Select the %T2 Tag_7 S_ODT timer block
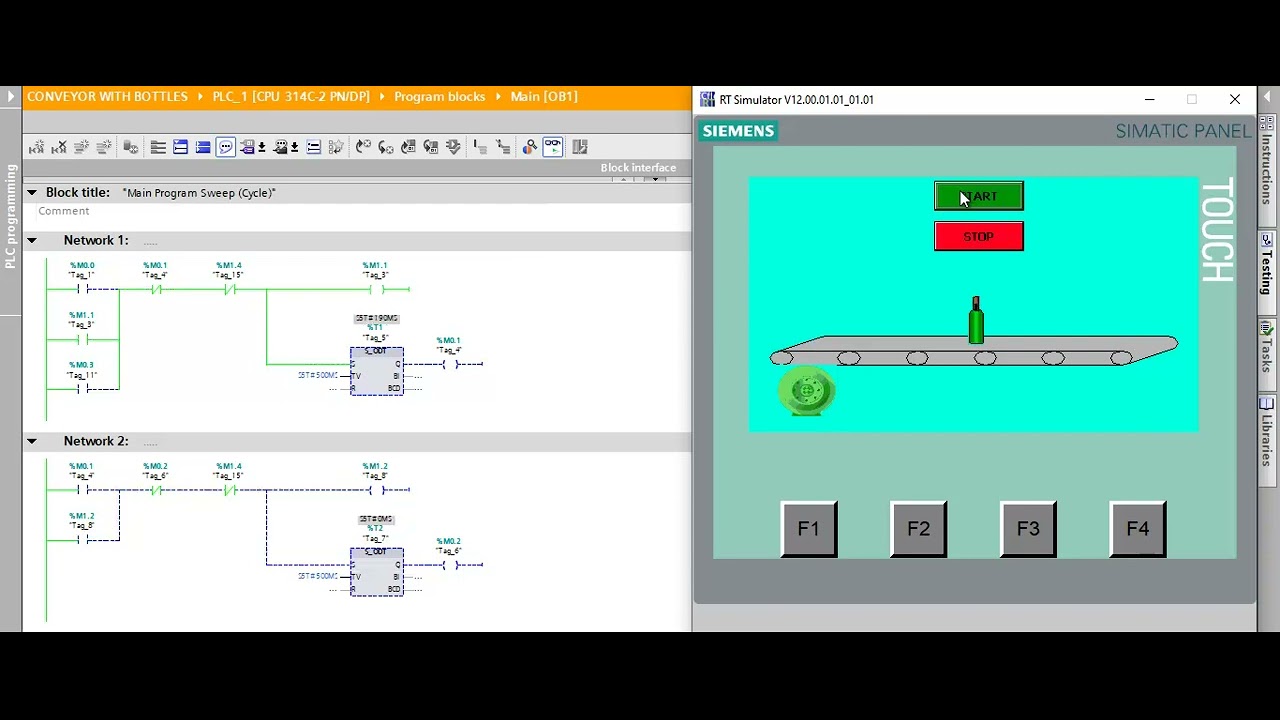Image resolution: width=1280 pixels, height=720 pixels. click(x=376, y=572)
